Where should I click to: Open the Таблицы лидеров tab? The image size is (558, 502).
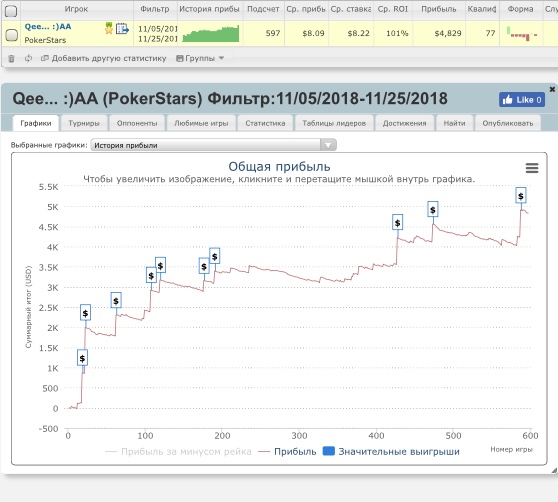334,123
